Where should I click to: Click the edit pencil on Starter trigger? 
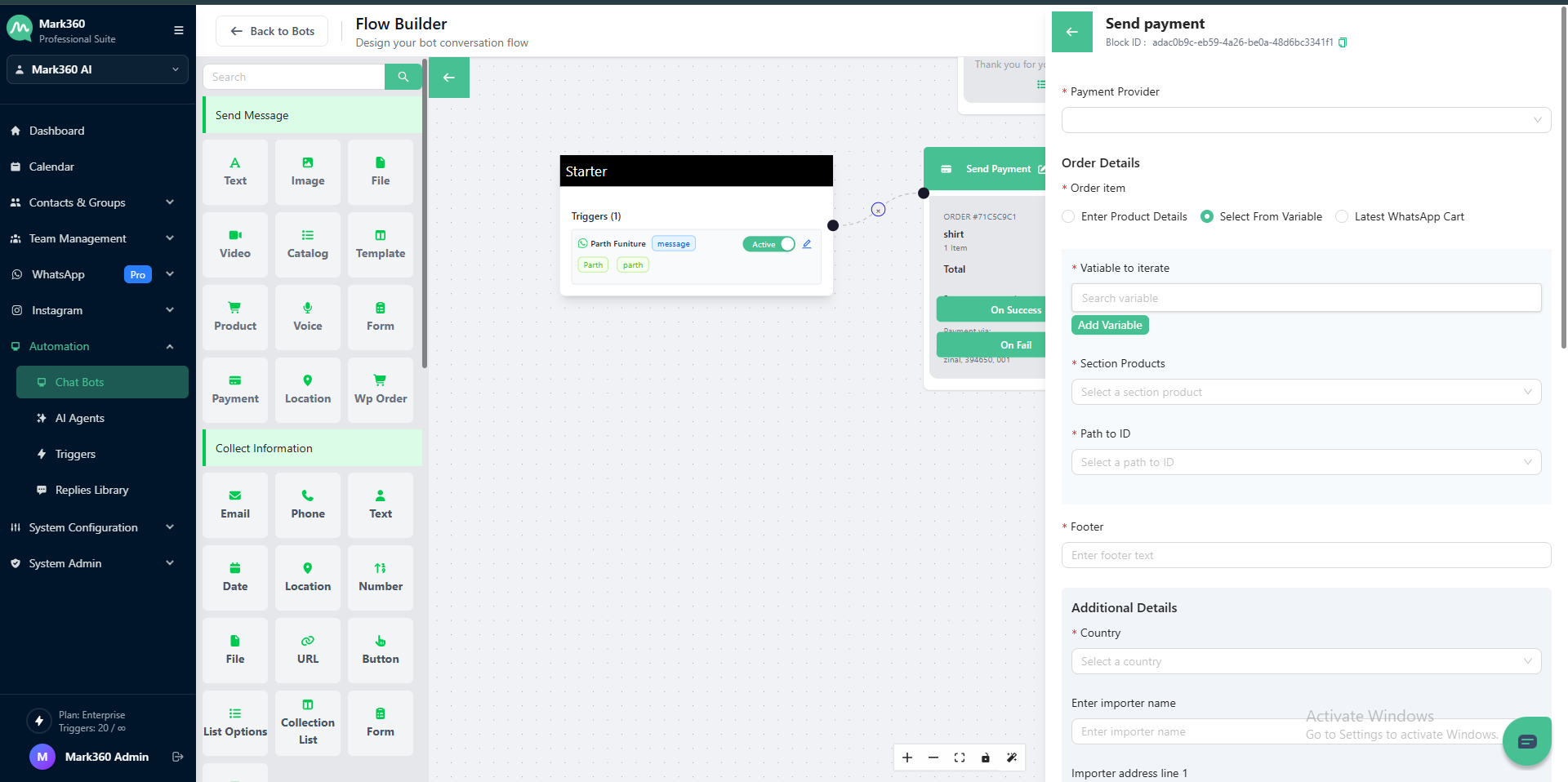click(x=806, y=244)
